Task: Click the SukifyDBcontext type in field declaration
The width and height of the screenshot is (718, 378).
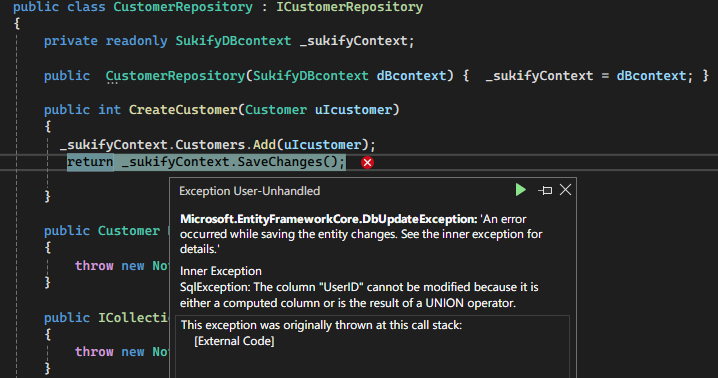Action: (233, 41)
